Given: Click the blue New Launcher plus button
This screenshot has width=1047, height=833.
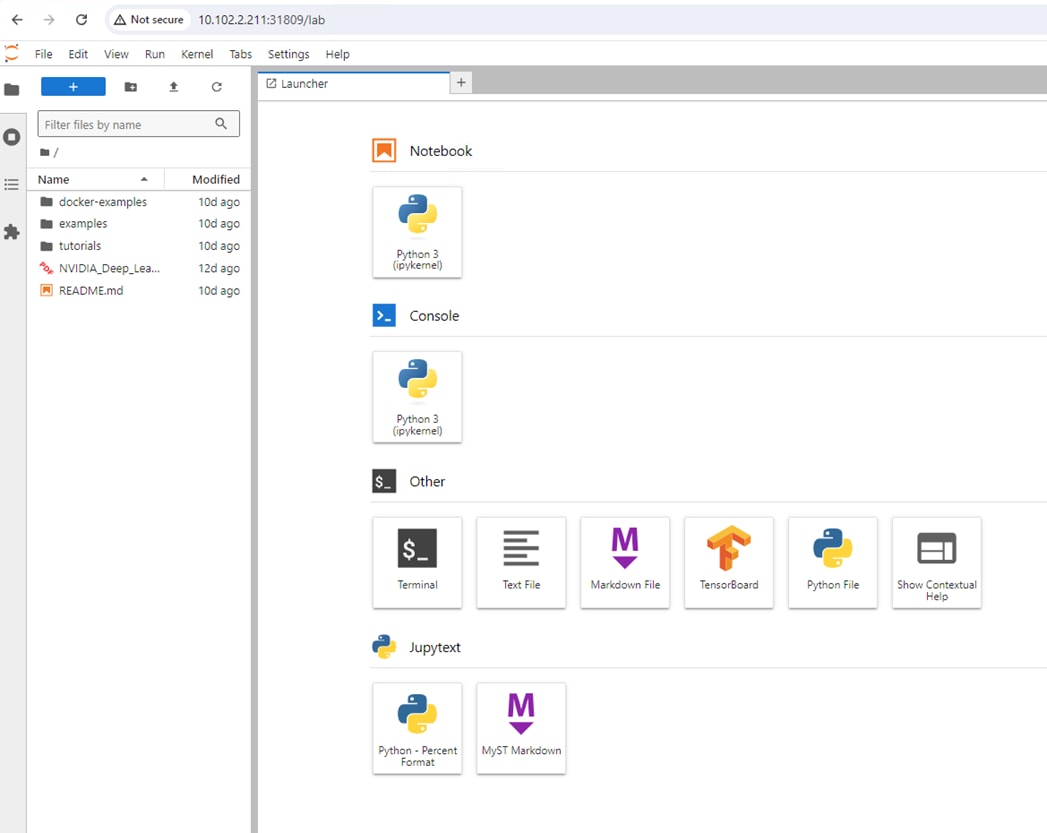Looking at the screenshot, I should 73,87.
